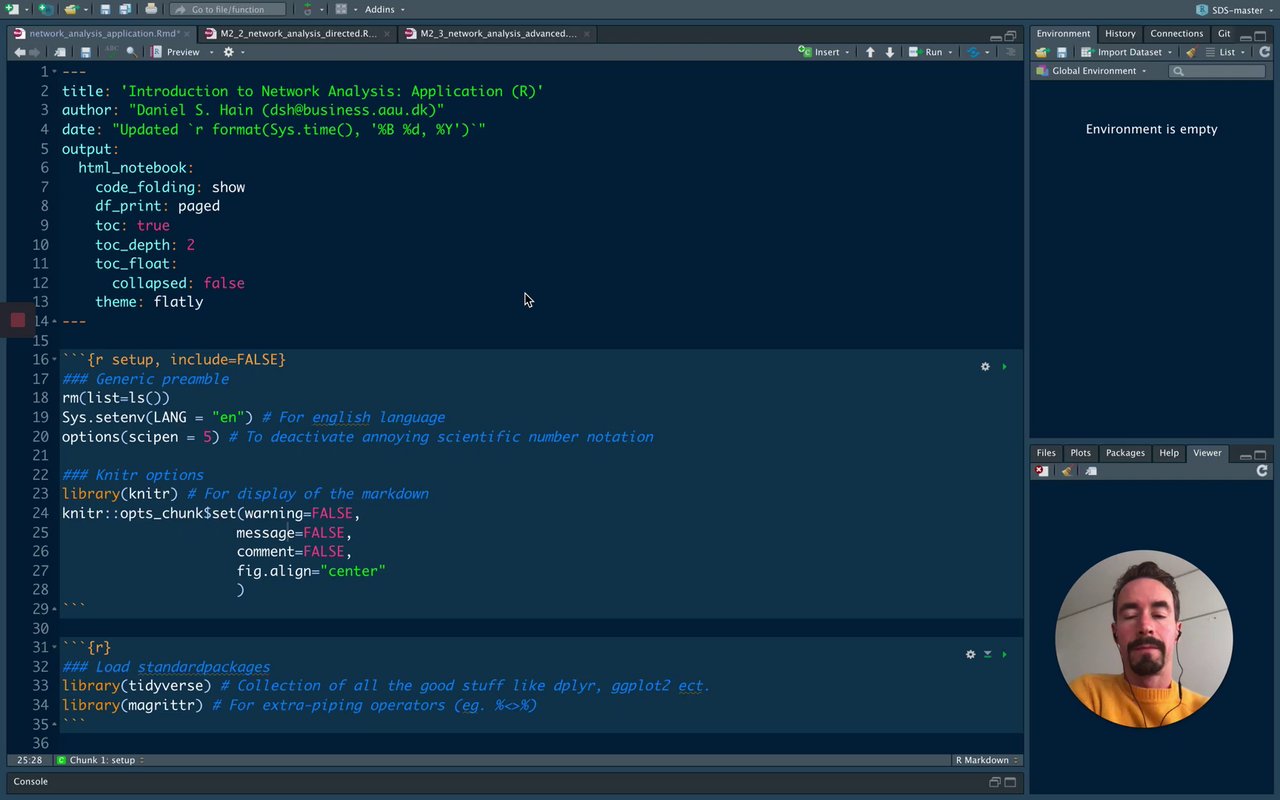
Task: Click Import Dataset button
Action: (x=1128, y=52)
